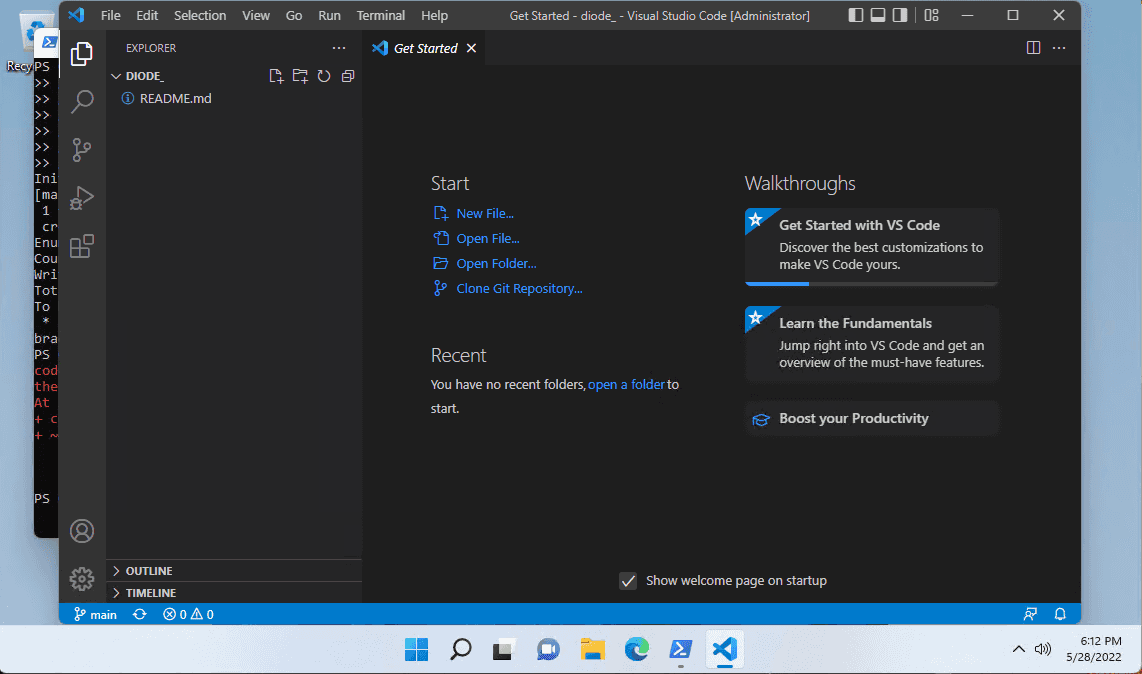Screen dimensions: 1142x674
Task: Open Learn the Fundamentals walkthrough
Action: pos(871,344)
